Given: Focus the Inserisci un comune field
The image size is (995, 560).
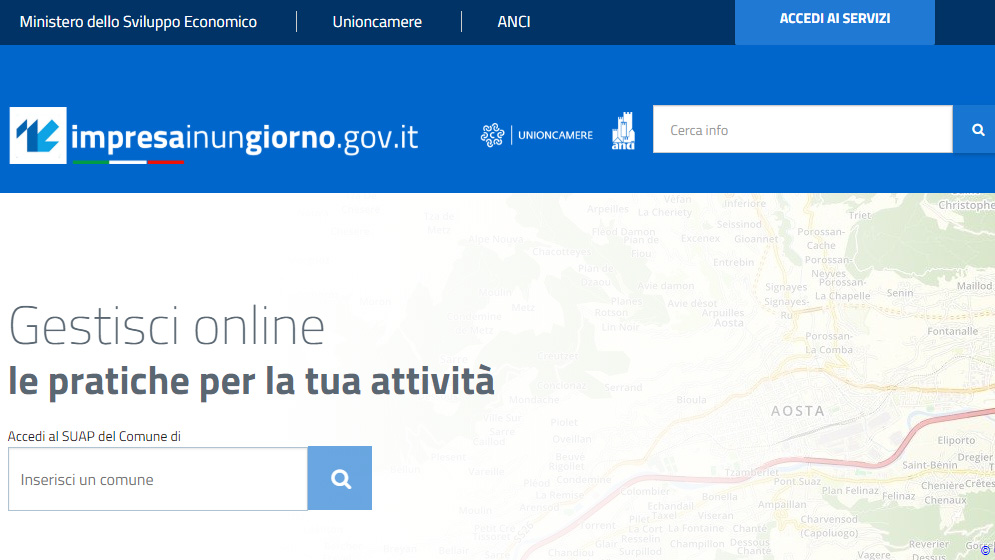Looking at the screenshot, I should pos(158,479).
